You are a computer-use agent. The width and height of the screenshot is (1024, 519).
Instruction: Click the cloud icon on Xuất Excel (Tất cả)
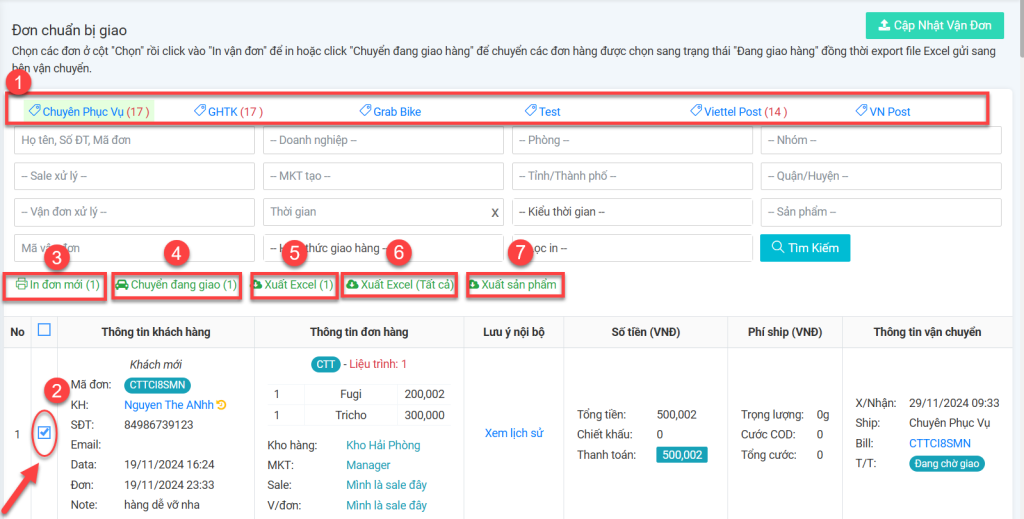(352, 285)
